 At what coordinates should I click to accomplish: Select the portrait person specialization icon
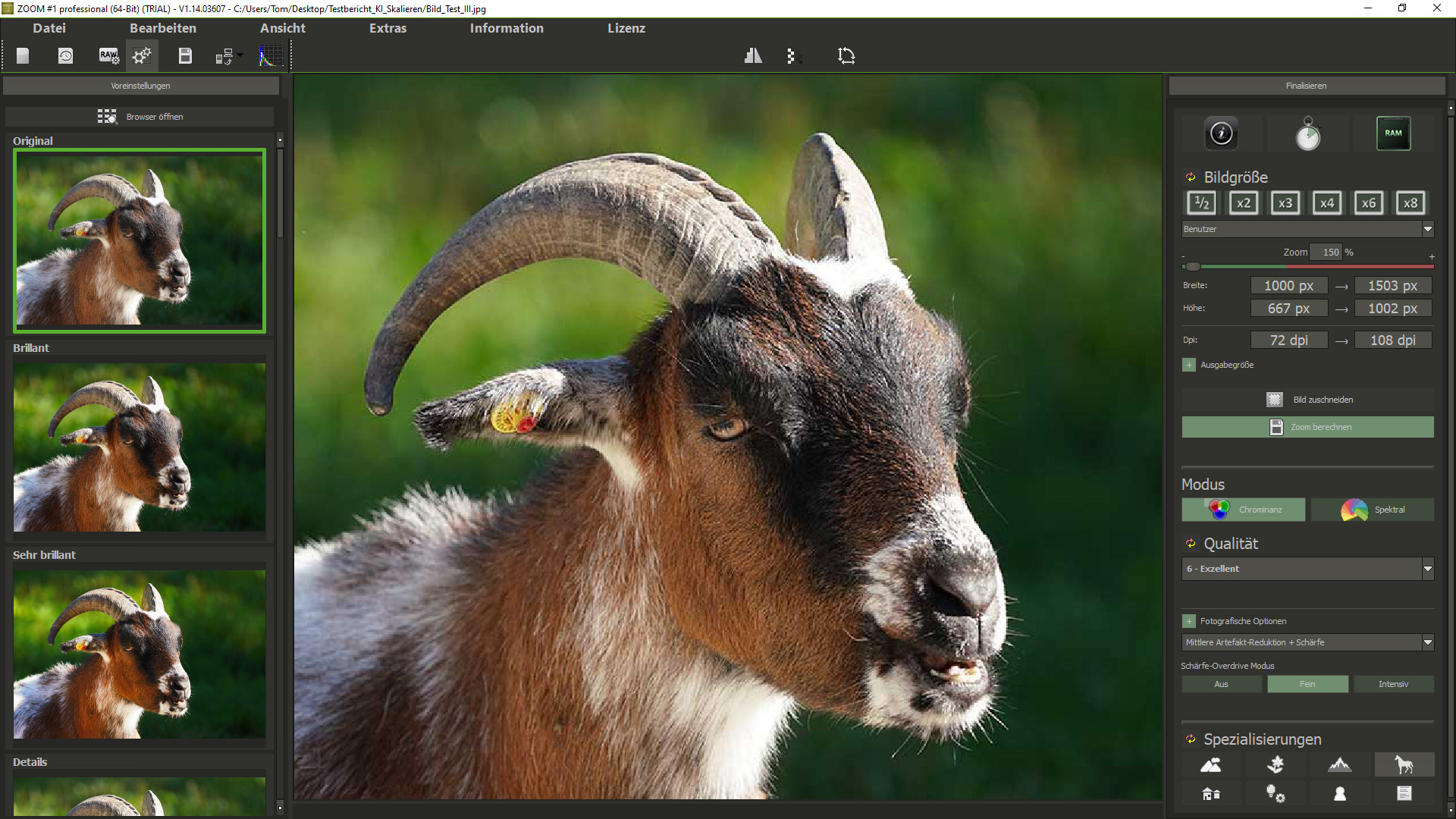point(1340,794)
